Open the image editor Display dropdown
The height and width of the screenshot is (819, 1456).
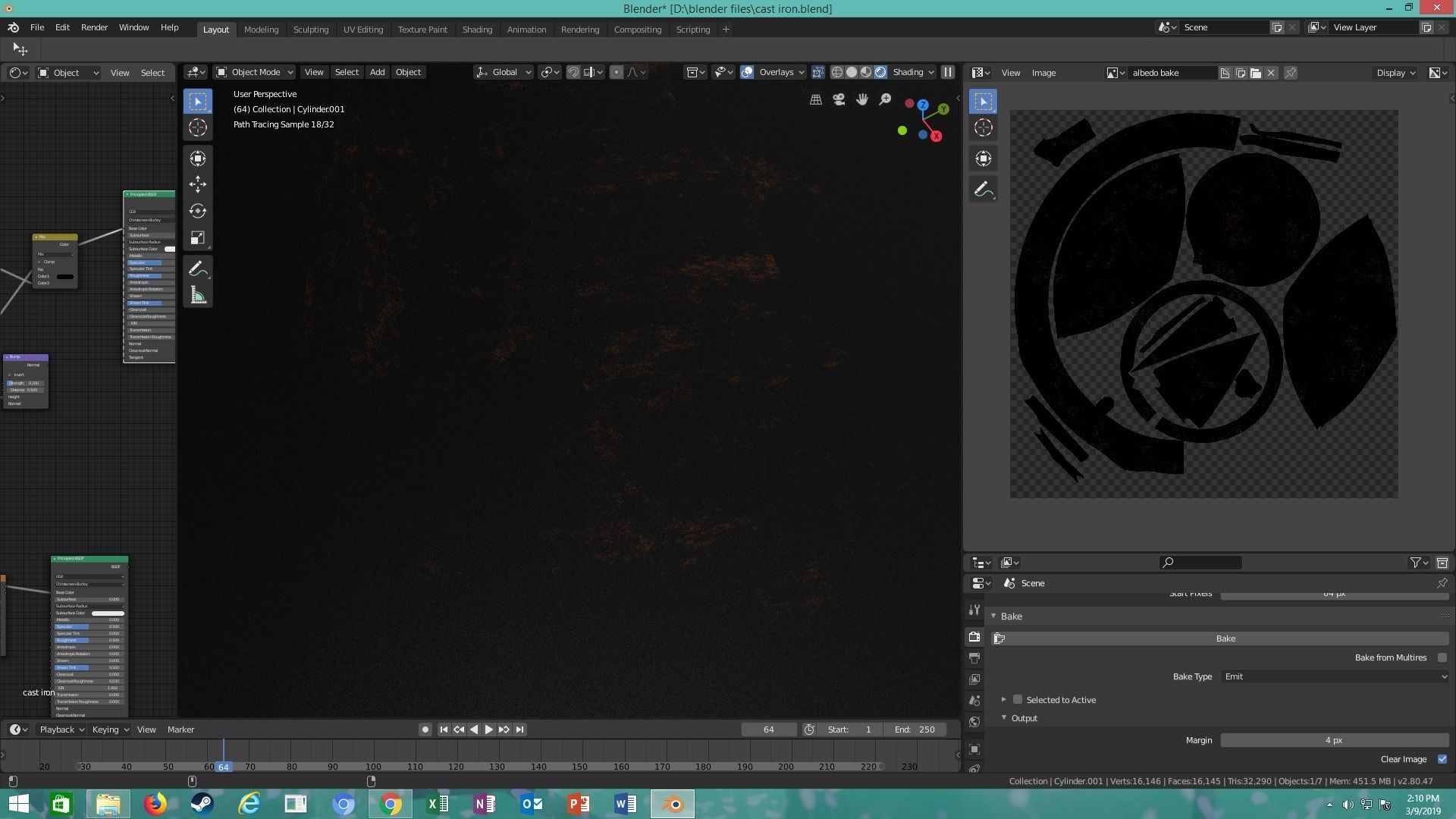(1395, 73)
